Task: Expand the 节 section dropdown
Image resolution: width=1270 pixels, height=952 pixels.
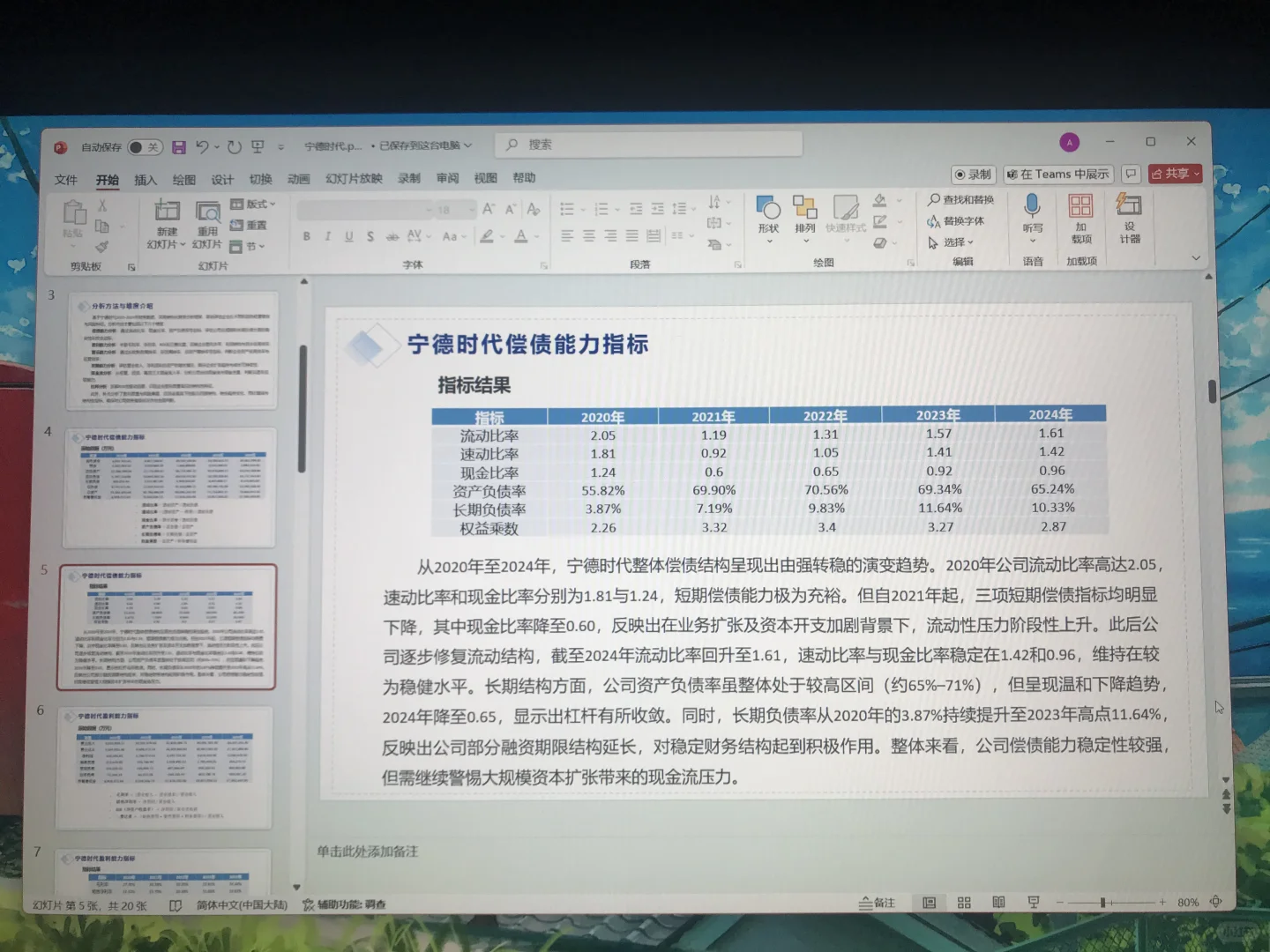Action: [x=248, y=247]
